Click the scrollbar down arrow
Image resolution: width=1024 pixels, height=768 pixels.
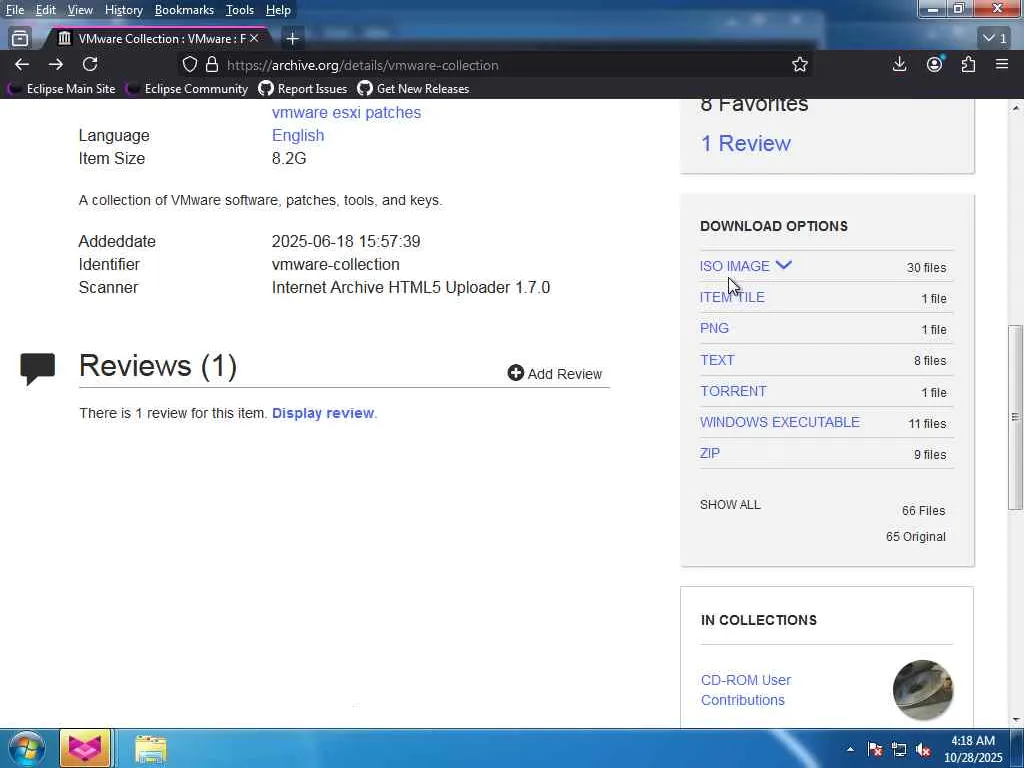(x=1015, y=720)
